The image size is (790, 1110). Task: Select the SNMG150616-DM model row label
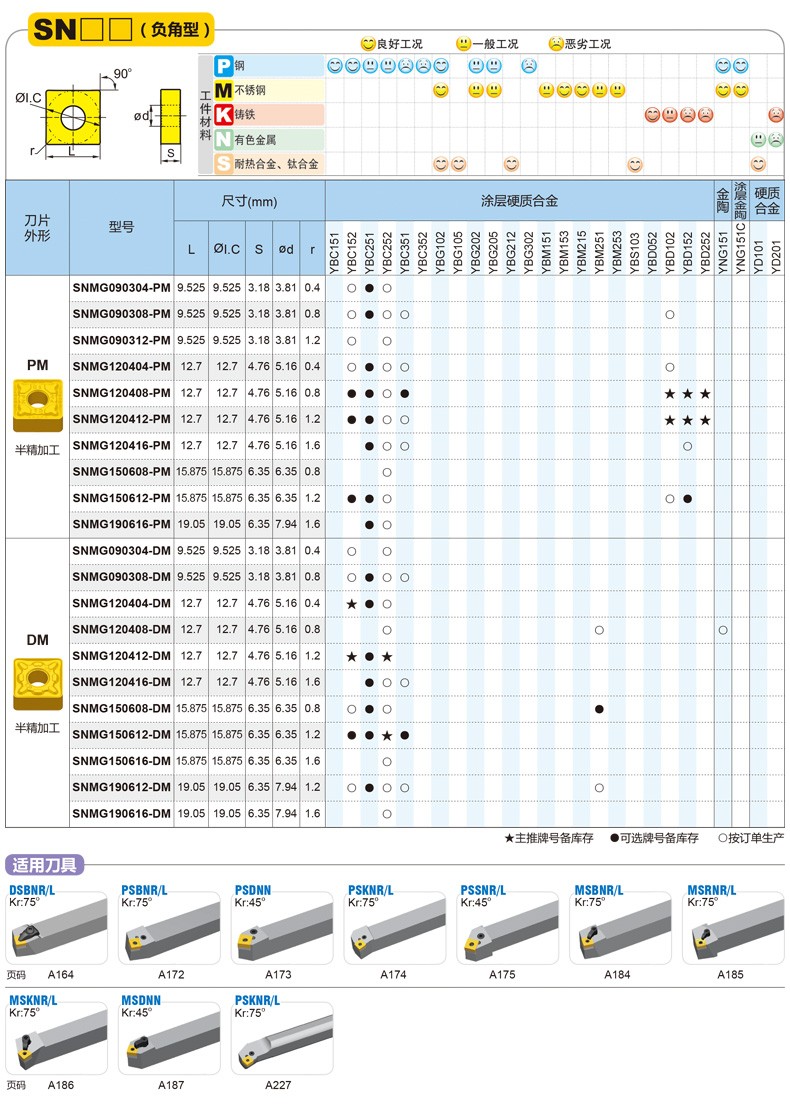click(x=122, y=761)
